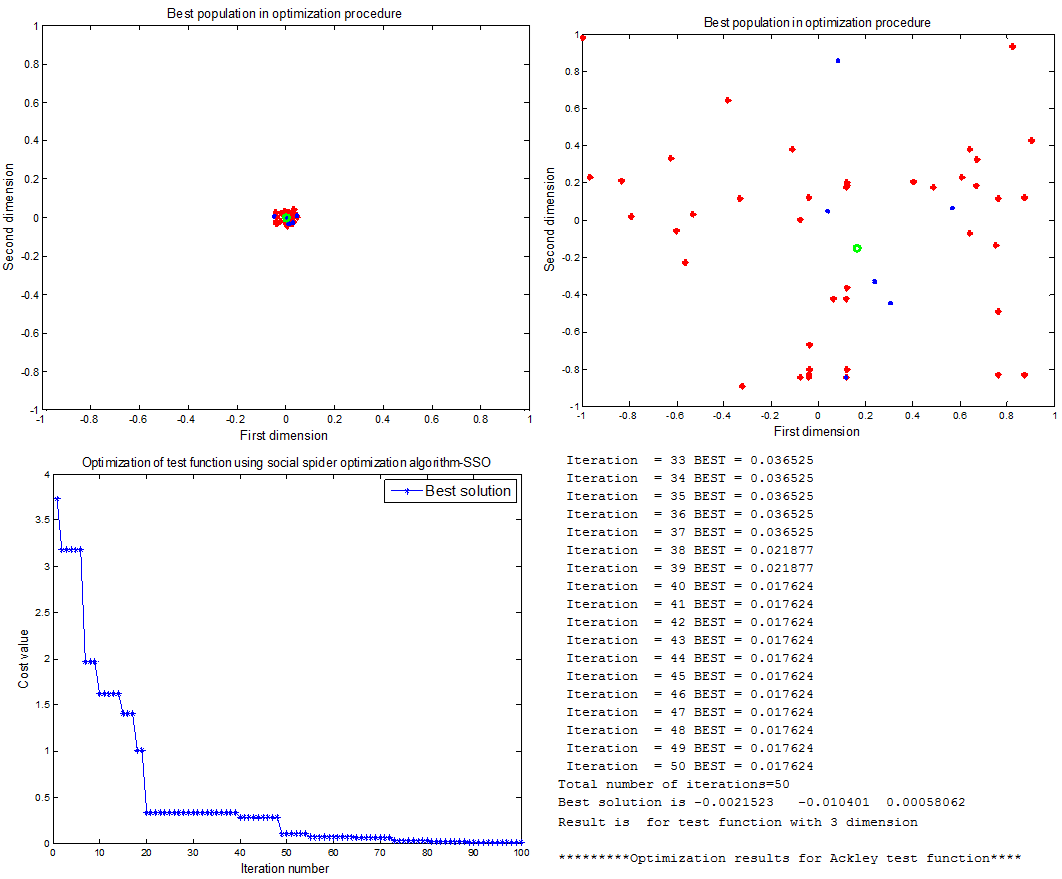Select the 'Iteration = 40' output line
This screenshot has width=1062, height=879.
coord(690,587)
